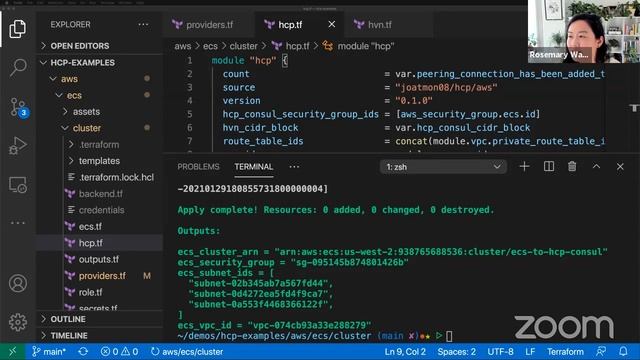
Task: Close the terminal panel
Action: coord(620,167)
